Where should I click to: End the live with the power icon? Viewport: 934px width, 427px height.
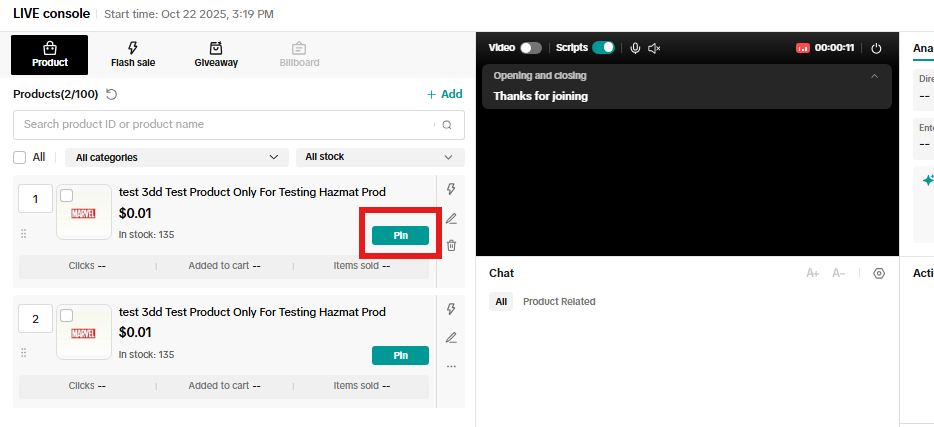(877, 48)
